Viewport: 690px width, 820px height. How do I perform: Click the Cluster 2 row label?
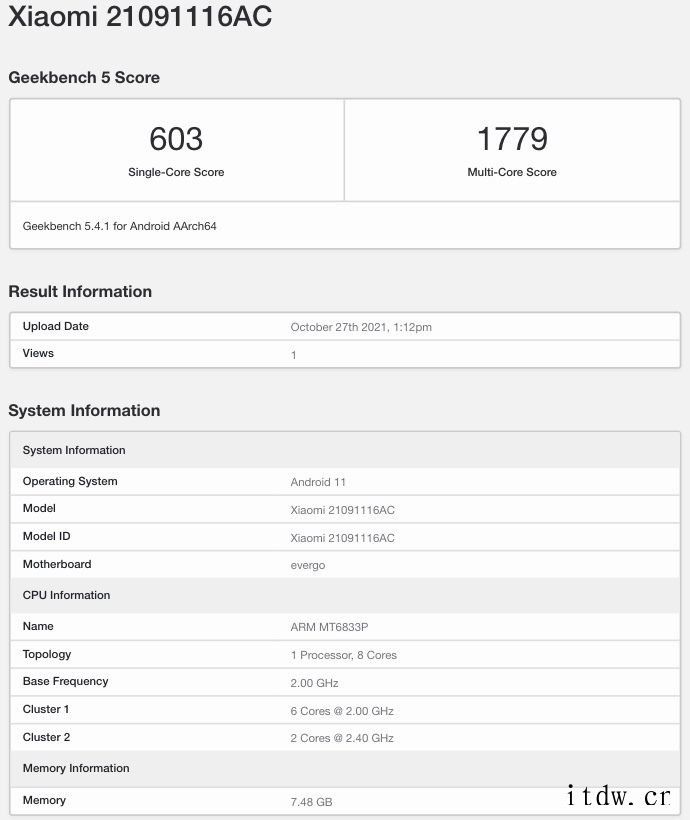point(47,737)
